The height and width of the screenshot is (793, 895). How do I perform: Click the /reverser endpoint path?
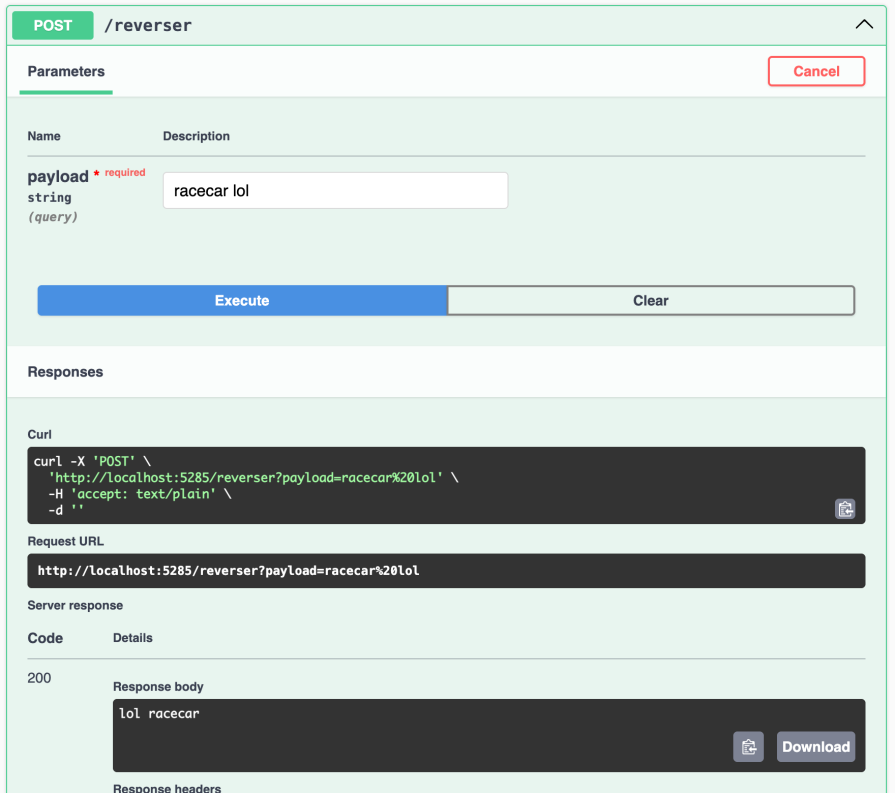[148, 26]
